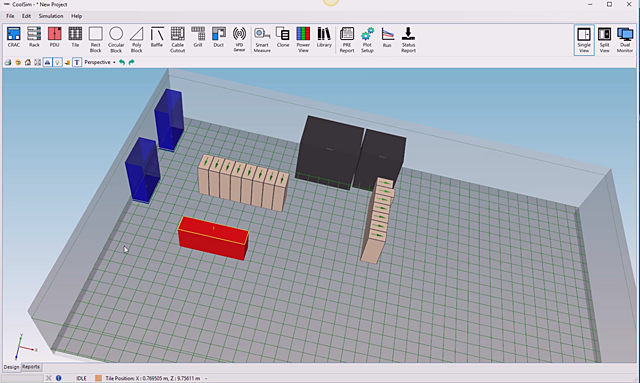
Task: Click the gray X cancel icon in status bar
Action: click(49, 378)
